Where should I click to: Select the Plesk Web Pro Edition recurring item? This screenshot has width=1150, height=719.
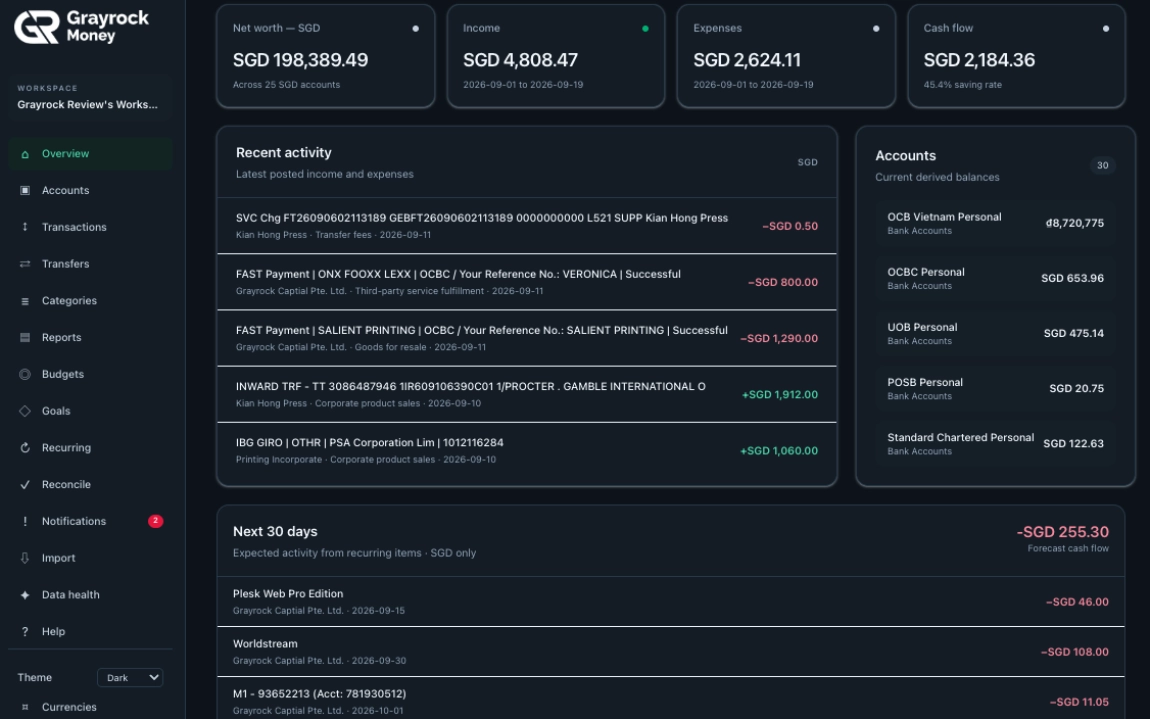[670, 602]
